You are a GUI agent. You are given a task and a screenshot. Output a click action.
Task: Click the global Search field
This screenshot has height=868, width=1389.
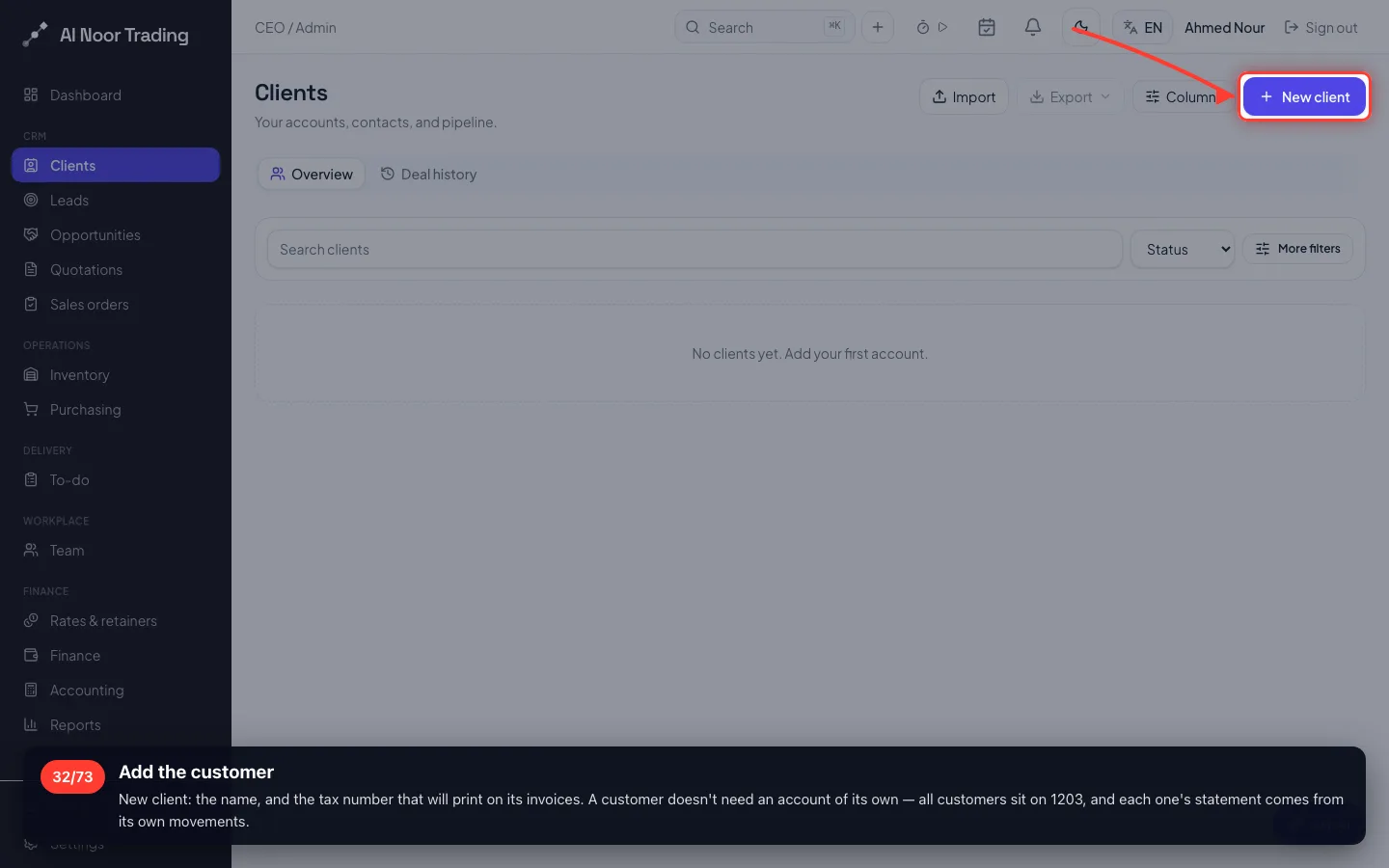[764, 27]
